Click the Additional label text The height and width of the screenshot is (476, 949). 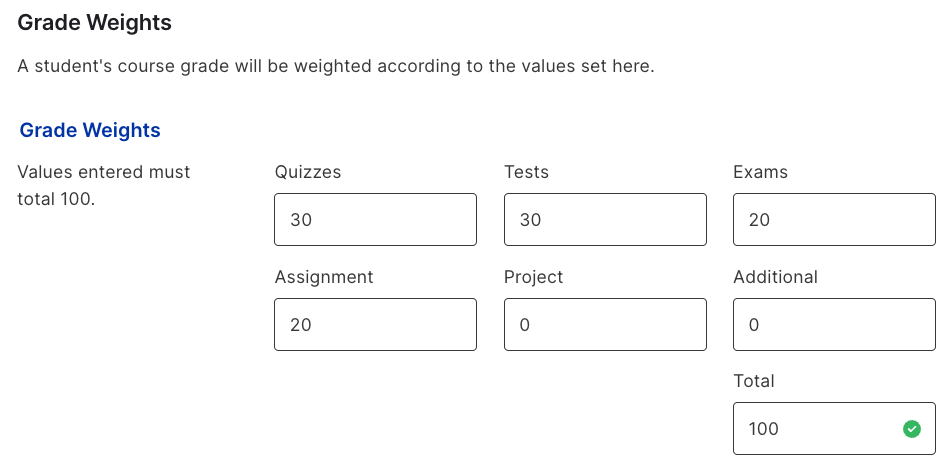tap(775, 277)
